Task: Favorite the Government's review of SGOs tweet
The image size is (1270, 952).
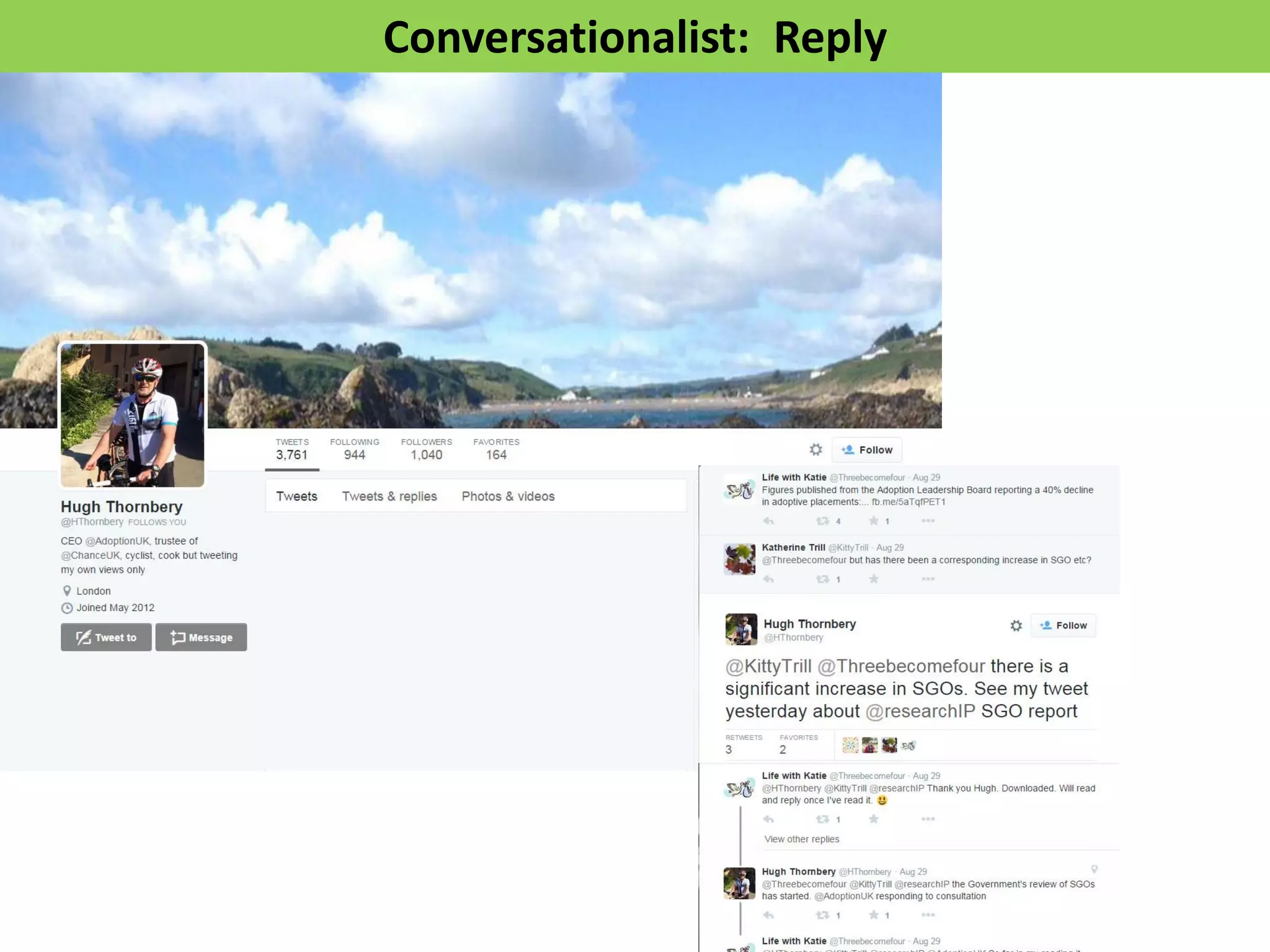Action: [873, 915]
